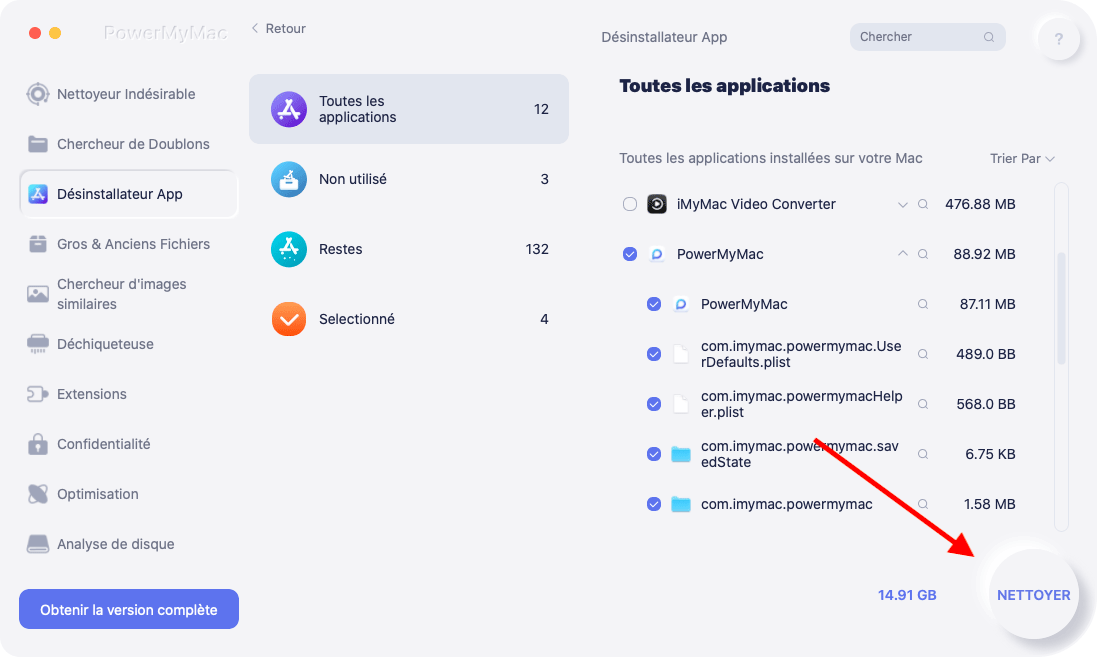The image size is (1097, 657).
Task: Reveal iMyMac Video Converter via magnifier icon
Action: [923, 204]
